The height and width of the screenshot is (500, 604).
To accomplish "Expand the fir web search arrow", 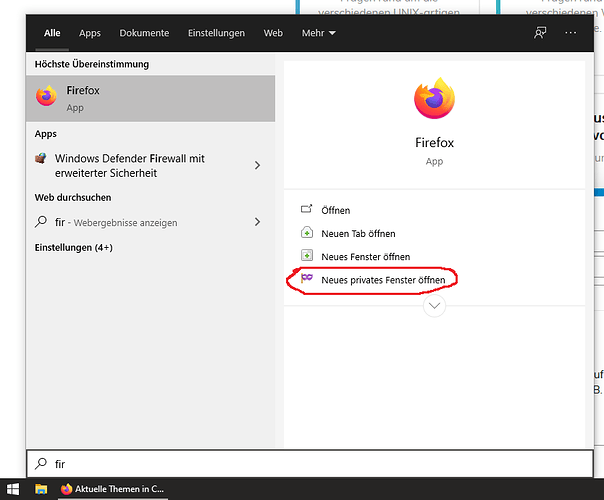I will [257, 222].
